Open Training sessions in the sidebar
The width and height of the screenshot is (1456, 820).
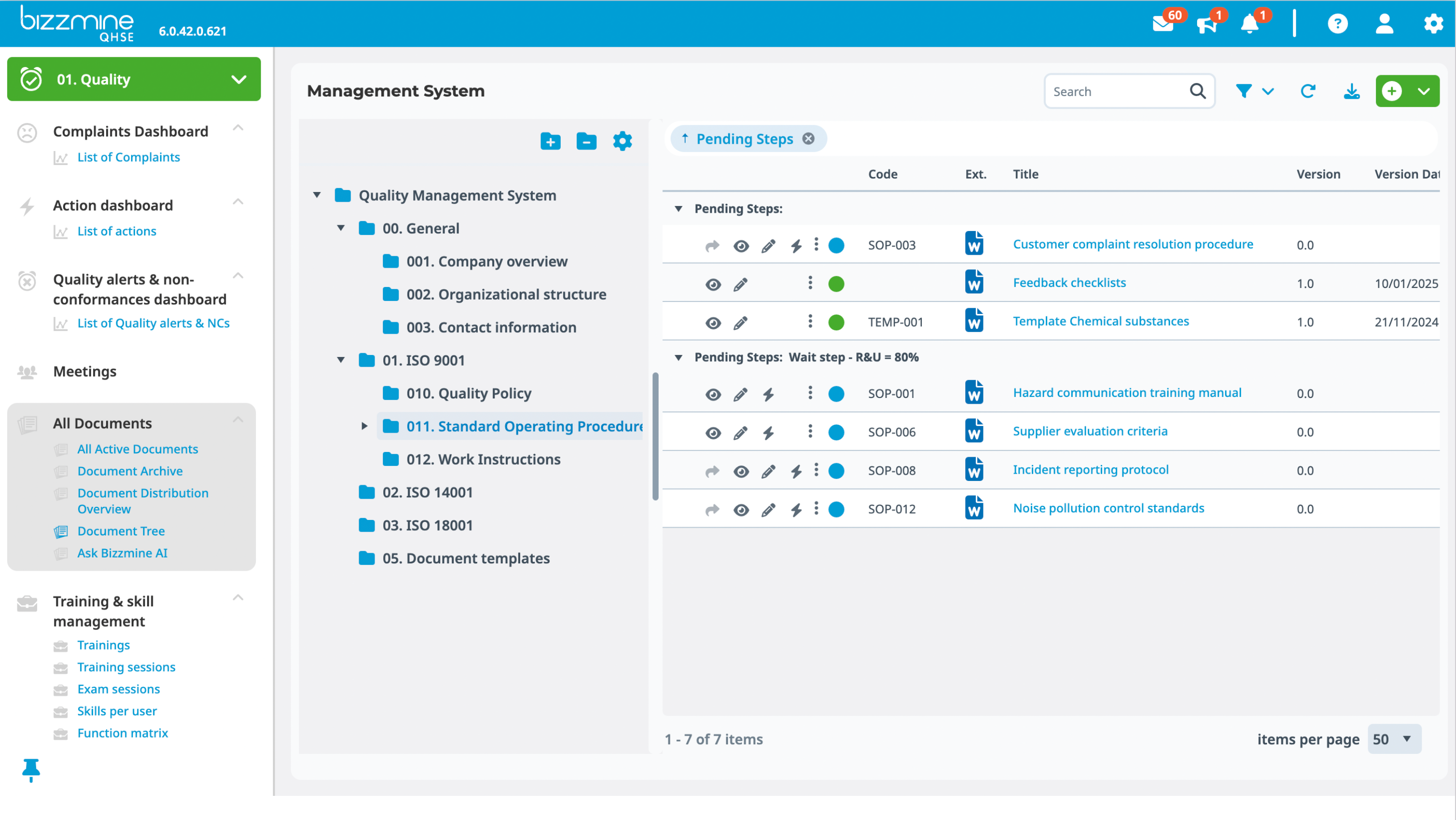[x=127, y=667]
